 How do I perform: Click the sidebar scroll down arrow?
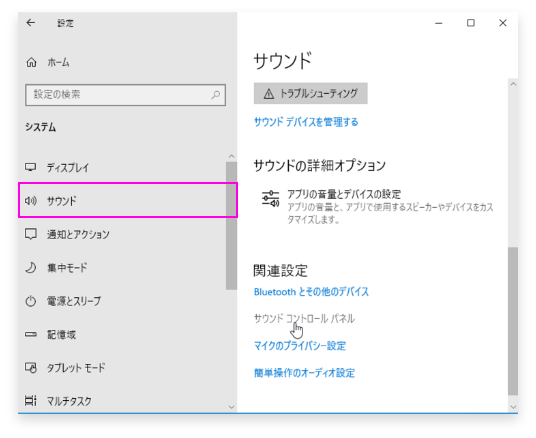(x=231, y=407)
